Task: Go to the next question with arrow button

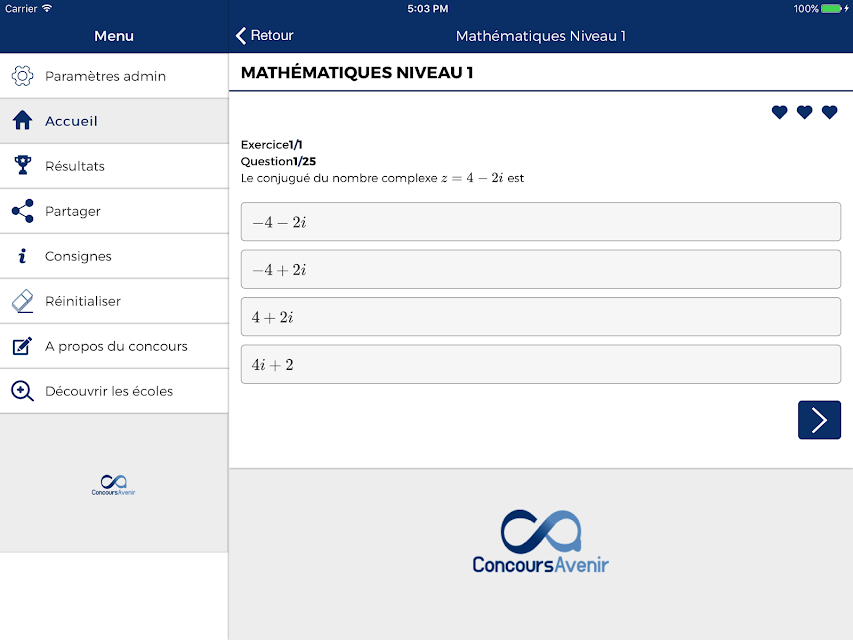Action: (819, 420)
